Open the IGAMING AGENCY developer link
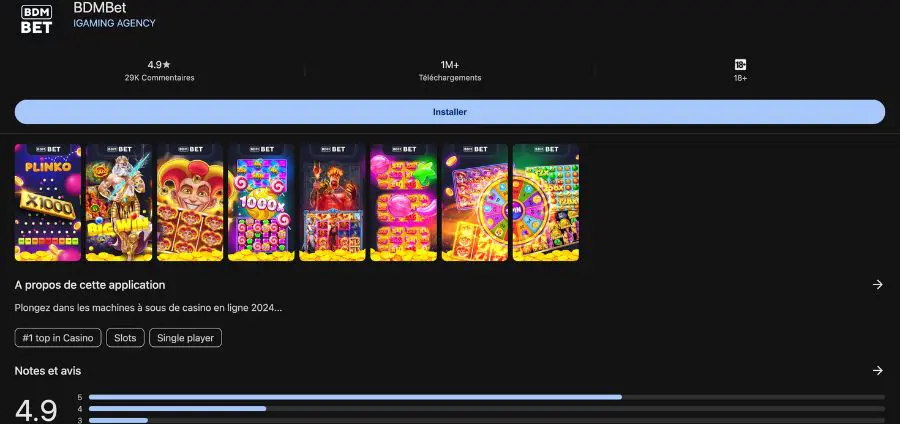This screenshot has width=900, height=424. 114,23
